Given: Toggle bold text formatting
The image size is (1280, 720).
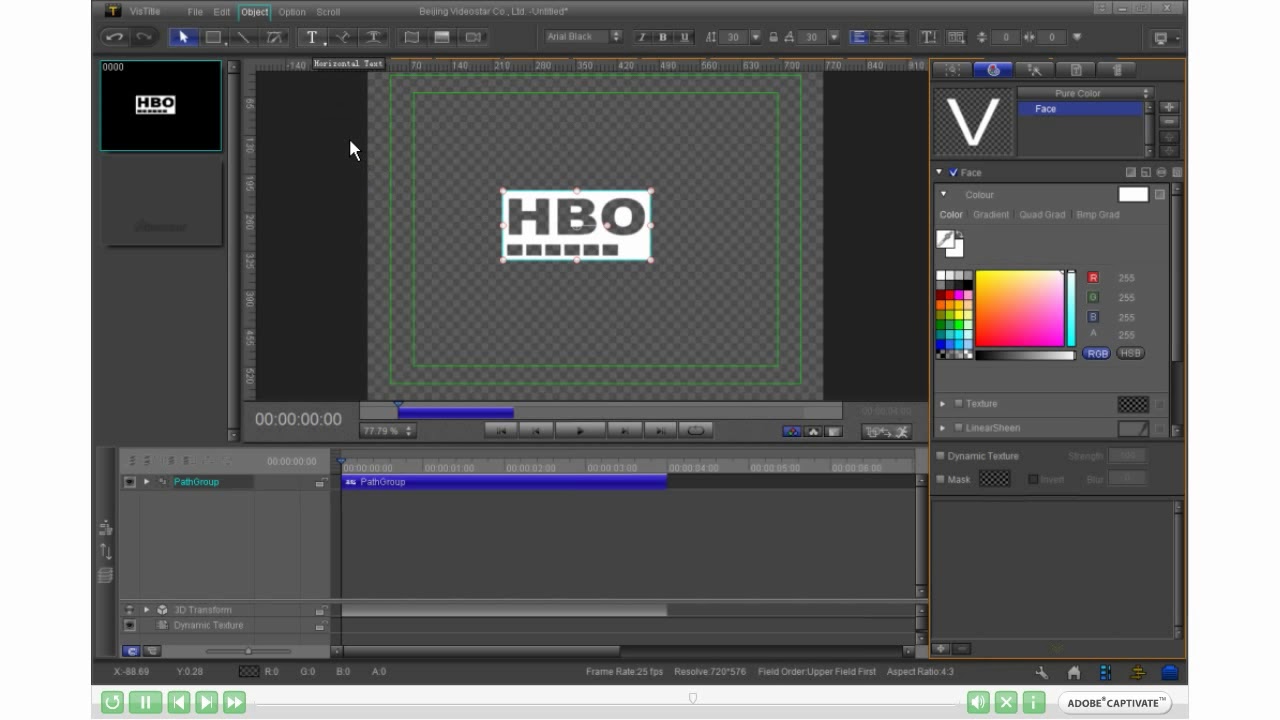Looking at the screenshot, I should pyautogui.click(x=662, y=37).
